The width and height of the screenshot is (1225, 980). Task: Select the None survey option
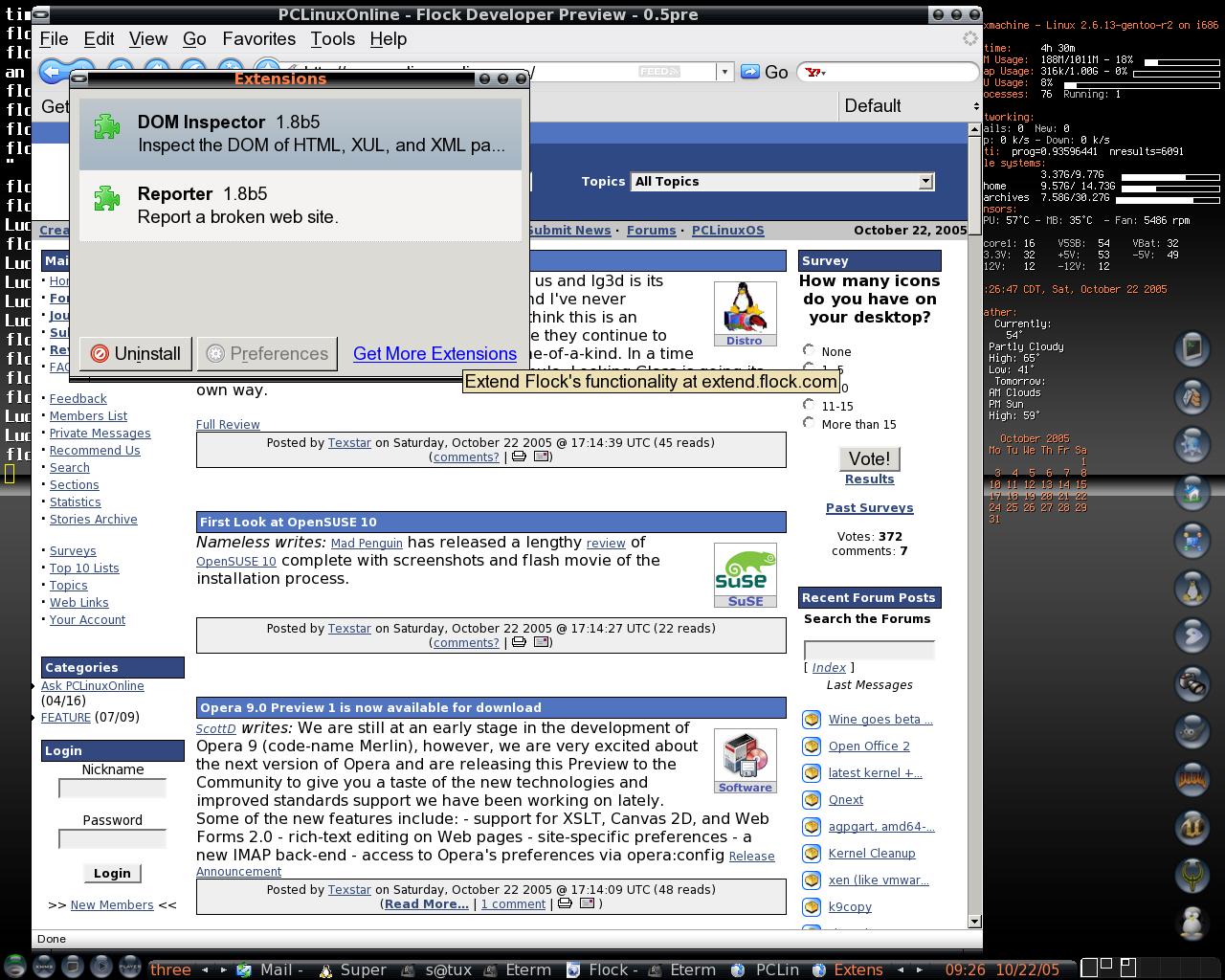809,350
